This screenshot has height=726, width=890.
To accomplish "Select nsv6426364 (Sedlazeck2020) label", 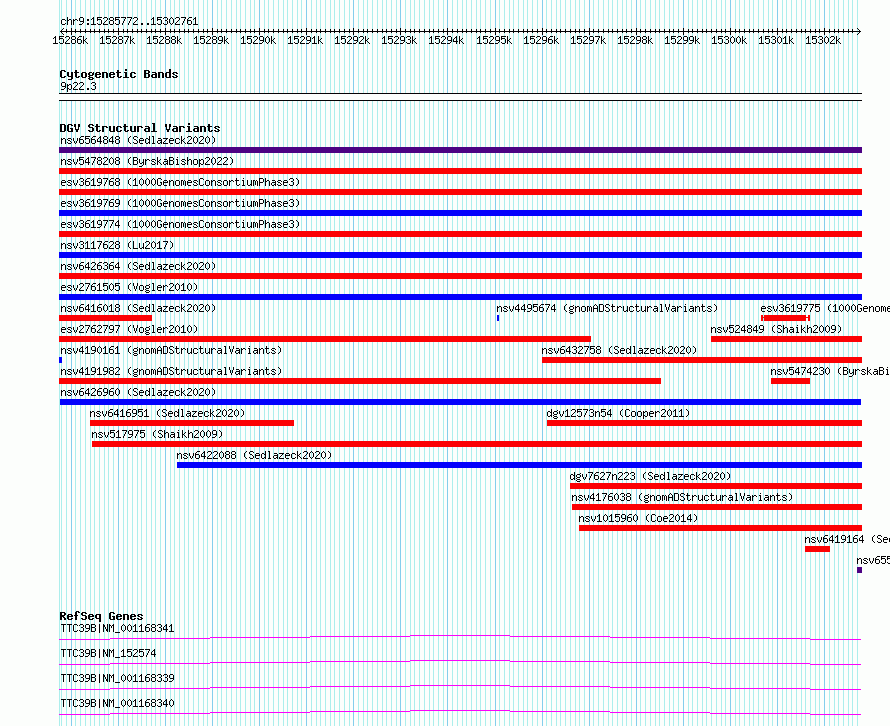I will tap(138, 266).
